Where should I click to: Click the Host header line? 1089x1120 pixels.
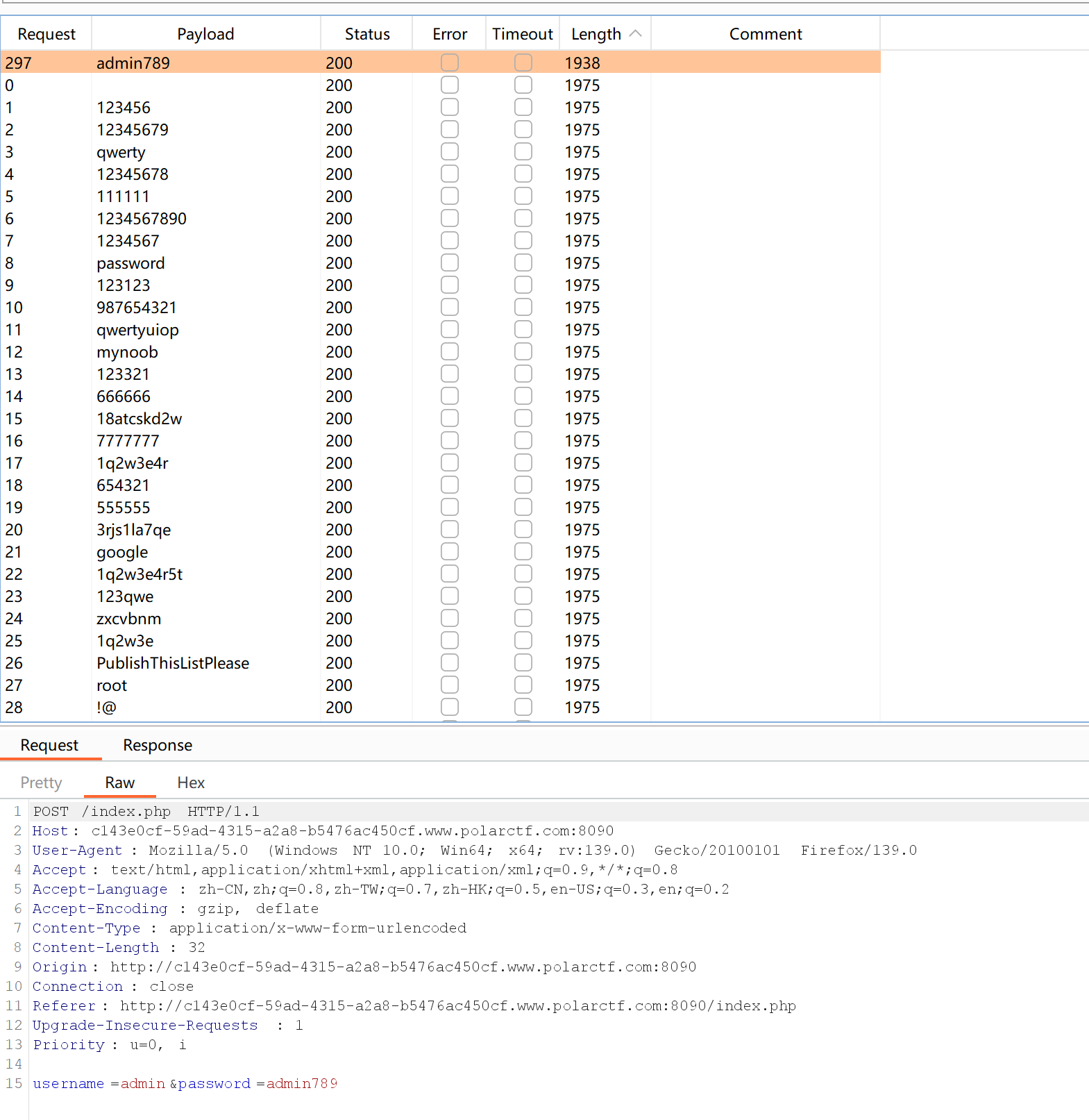point(323,830)
